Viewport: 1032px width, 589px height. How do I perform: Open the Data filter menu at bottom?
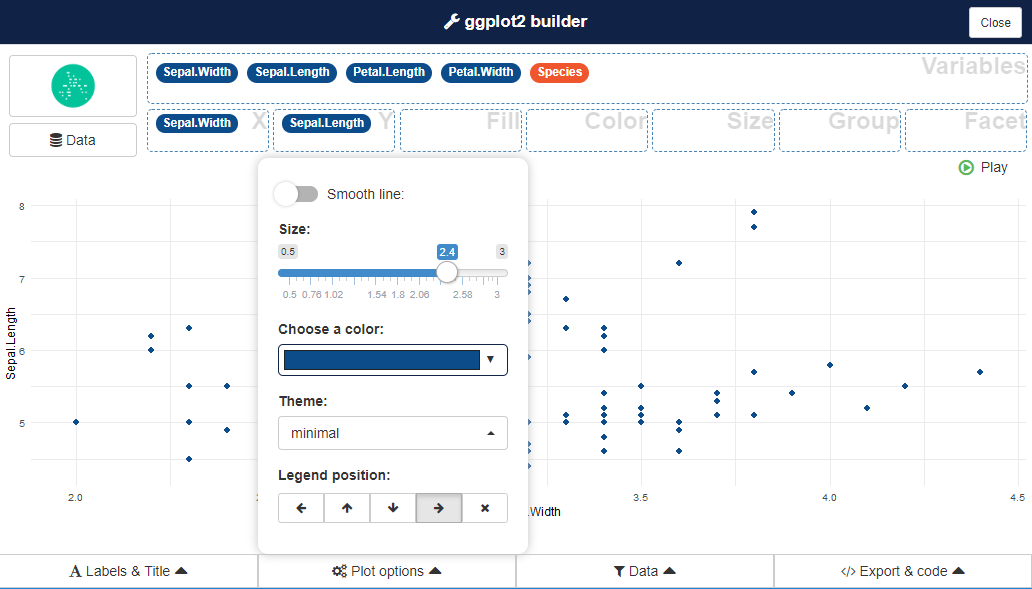pos(644,571)
